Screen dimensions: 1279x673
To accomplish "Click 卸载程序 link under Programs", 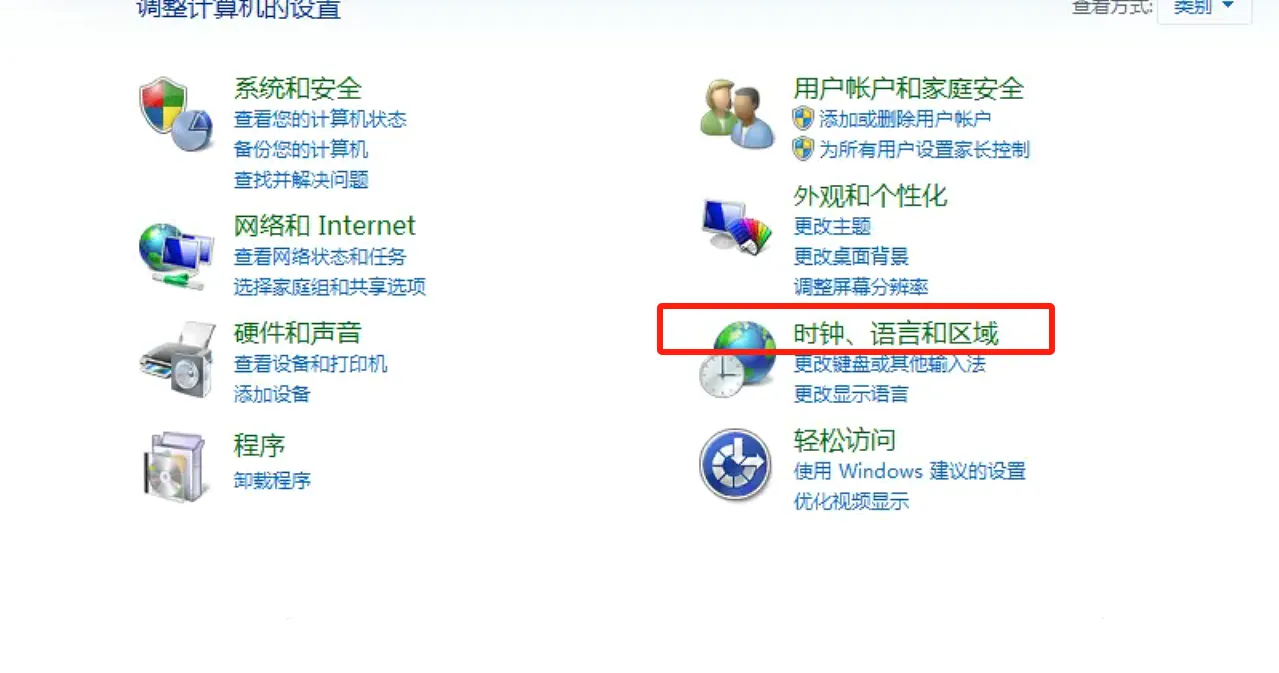I will coord(272,480).
